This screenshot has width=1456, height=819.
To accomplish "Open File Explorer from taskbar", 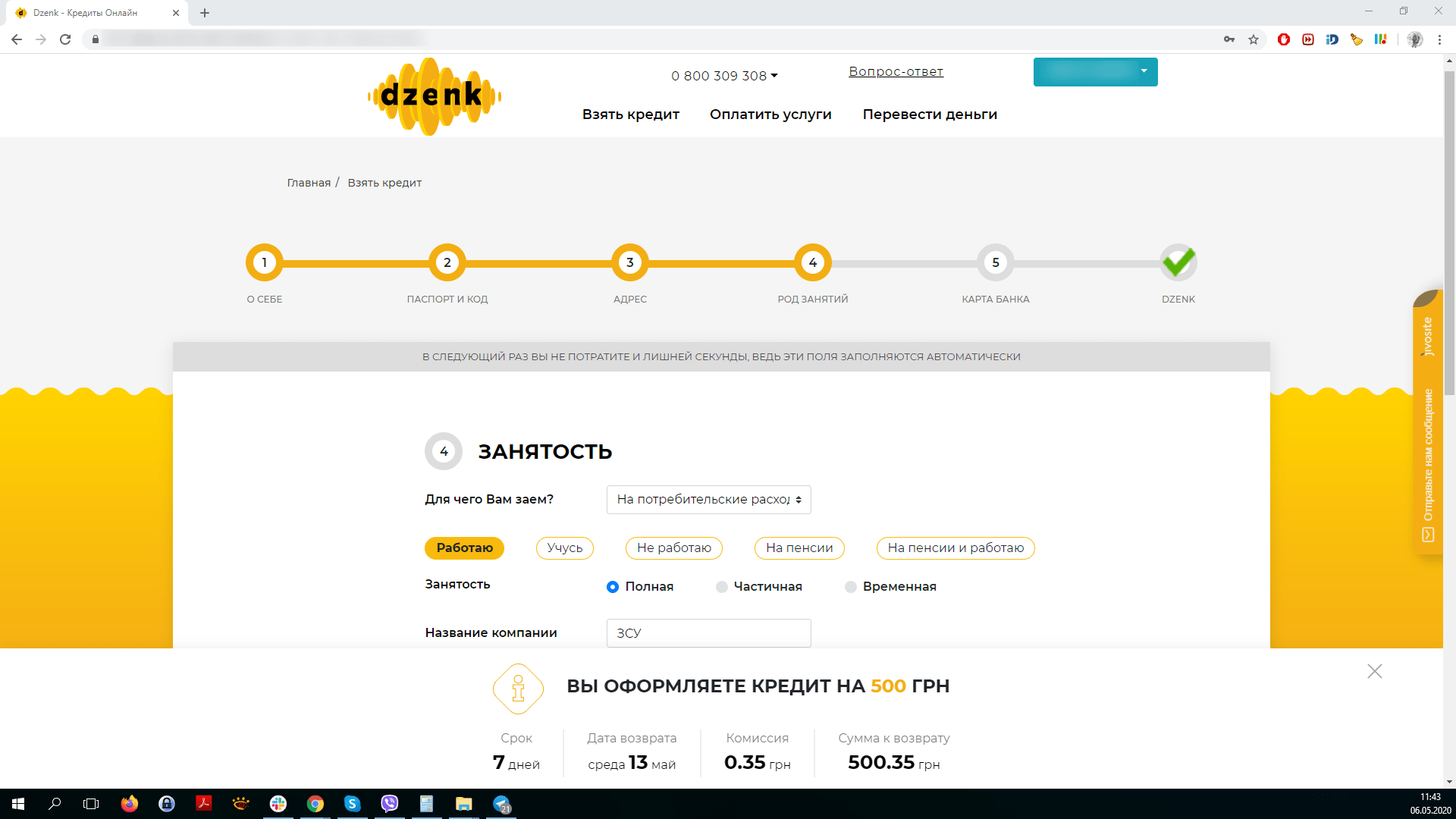I will tap(464, 804).
